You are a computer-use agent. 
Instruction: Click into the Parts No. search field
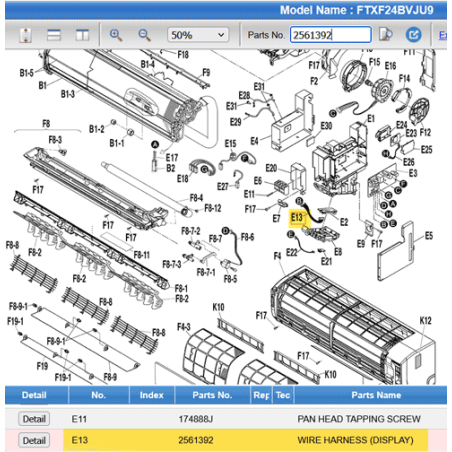331,35
